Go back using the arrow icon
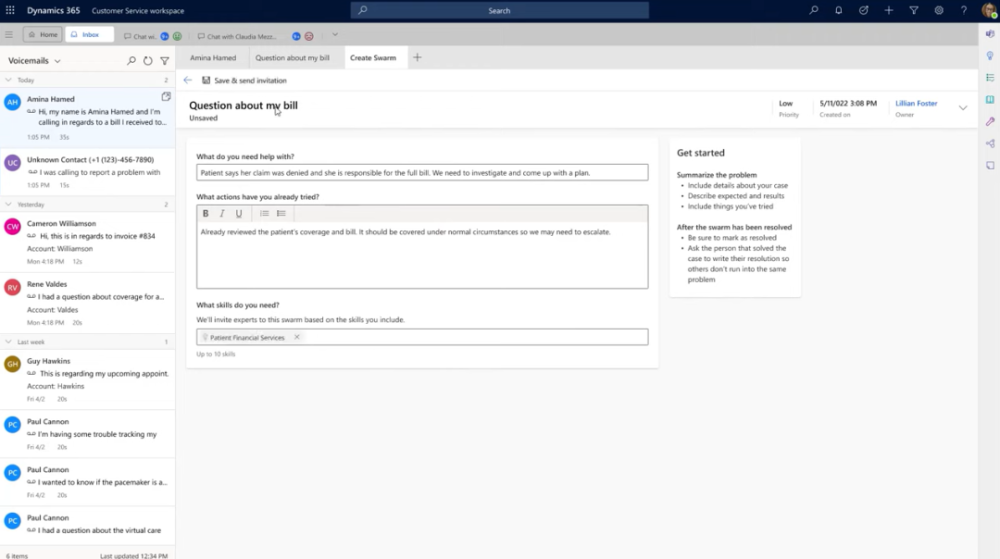This screenshot has height=559, width=1000. (x=188, y=80)
